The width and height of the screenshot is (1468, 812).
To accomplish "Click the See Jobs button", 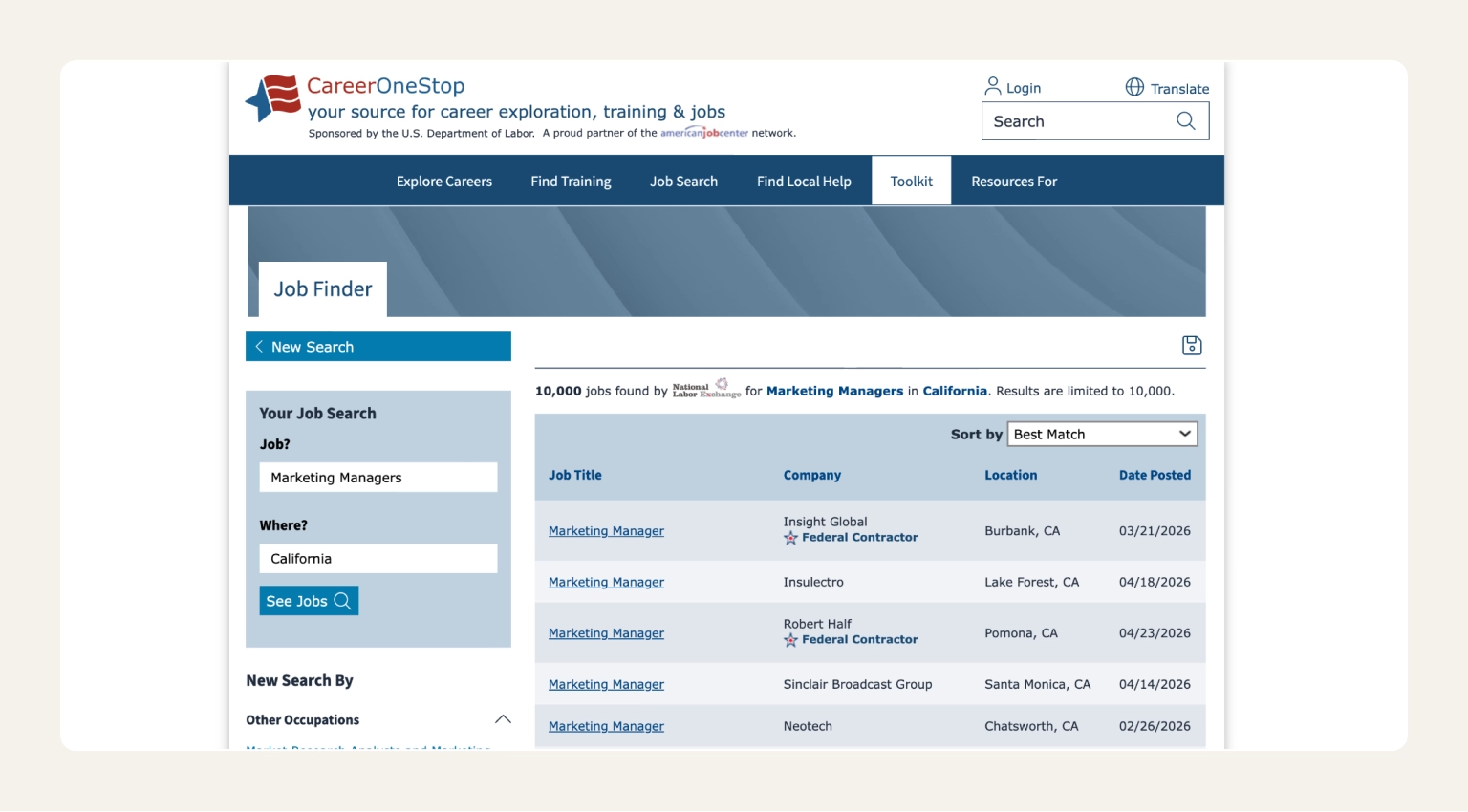I will pyautogui.click(x=309, y=601).
